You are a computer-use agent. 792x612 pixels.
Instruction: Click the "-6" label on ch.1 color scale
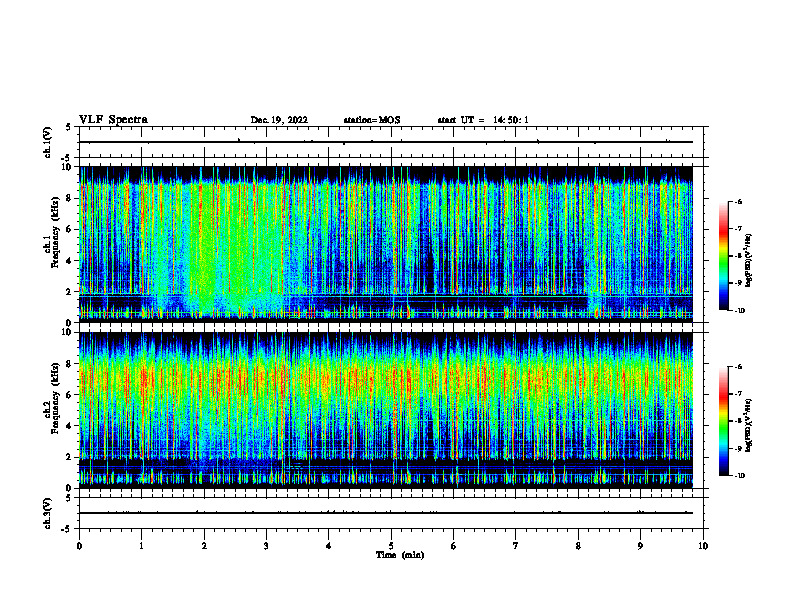[x=738, y=201]
